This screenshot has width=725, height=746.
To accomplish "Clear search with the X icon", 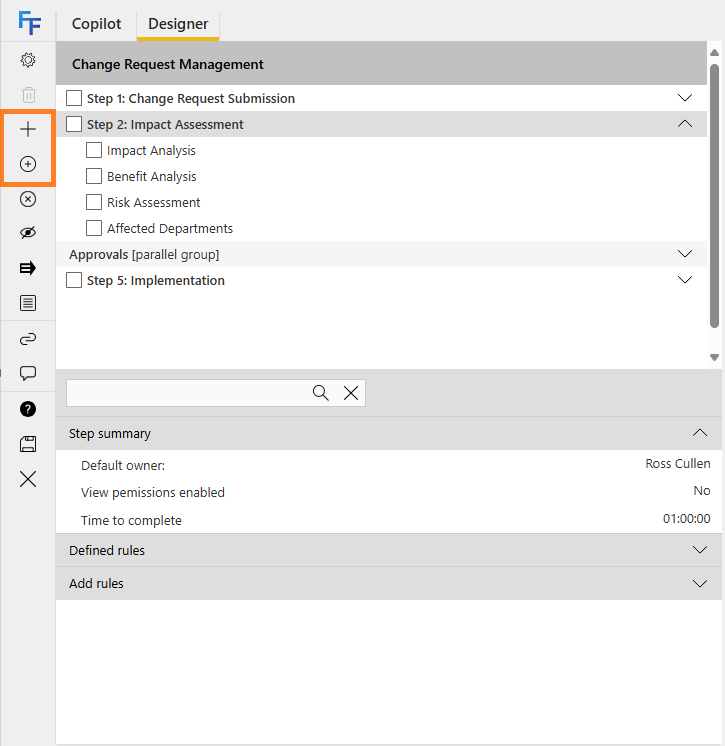I will (x=351, y=393).
